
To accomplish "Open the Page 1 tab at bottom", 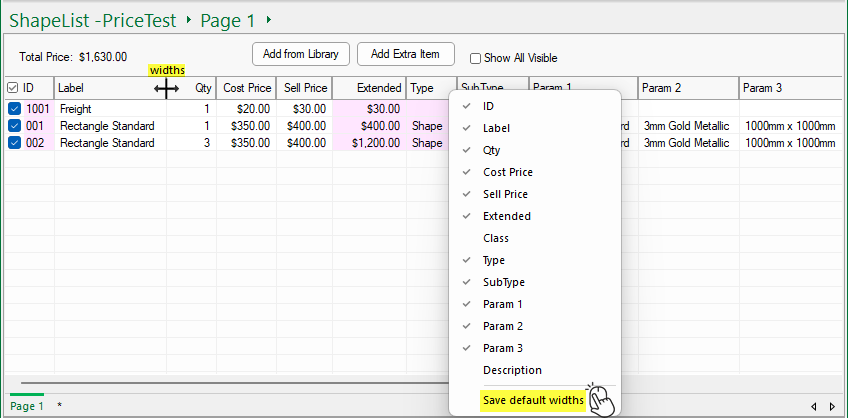I will 27,406.
